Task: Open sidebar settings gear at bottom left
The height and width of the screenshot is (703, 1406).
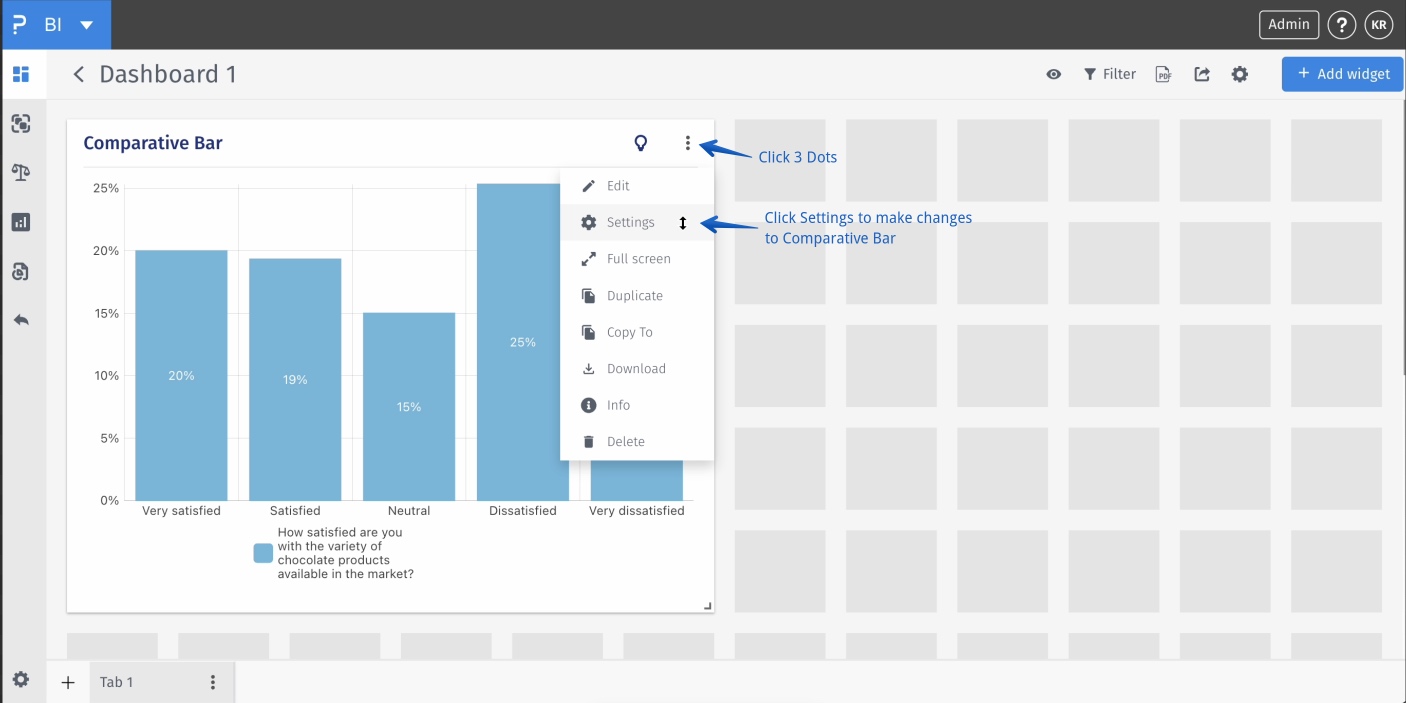Action: (21, 680)
